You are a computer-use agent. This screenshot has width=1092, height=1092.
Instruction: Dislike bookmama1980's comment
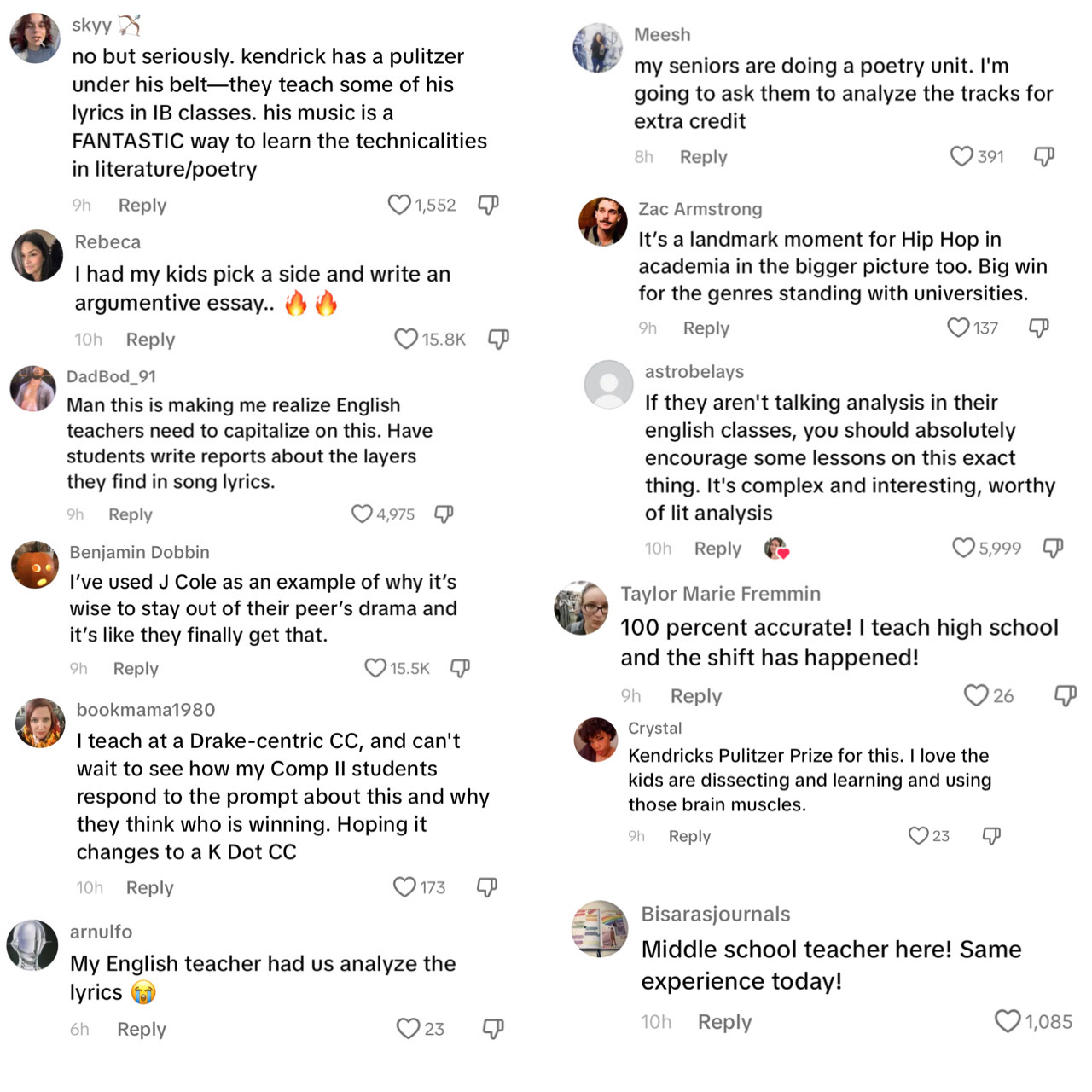[x=486, y=887]
